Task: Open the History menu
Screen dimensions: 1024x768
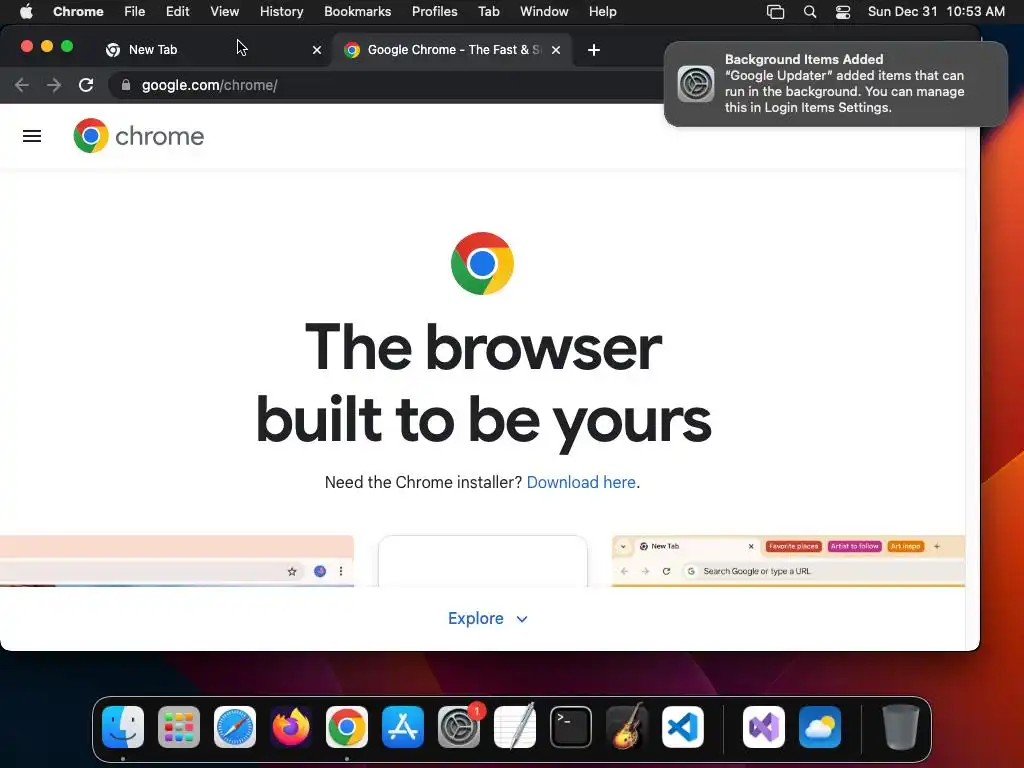Action: [281, 12]
